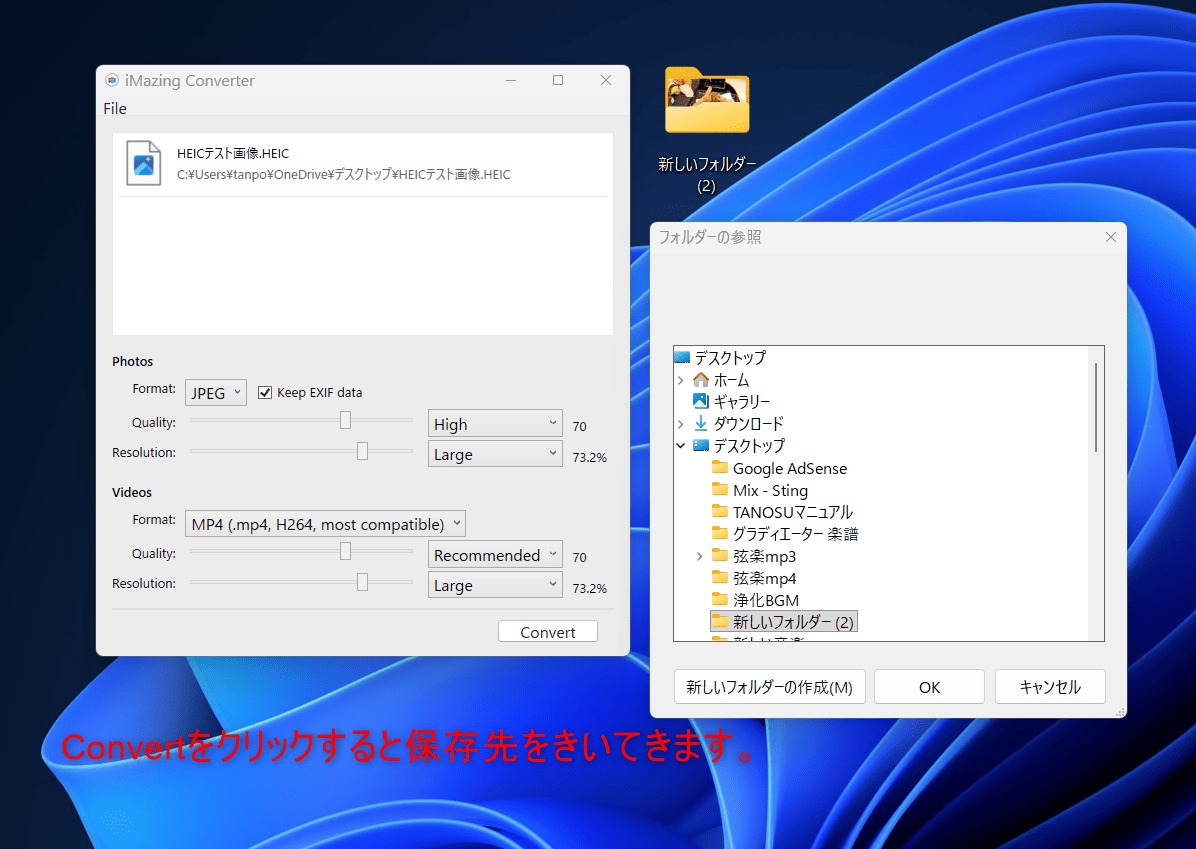Click OK in the folder browse dialog
Viewport: 1196px width, 849px height.
tap(929, 687)
